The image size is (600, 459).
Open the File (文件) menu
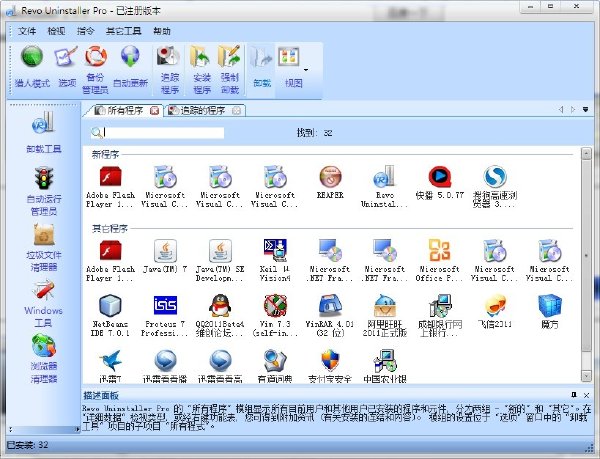coord(27,31)
